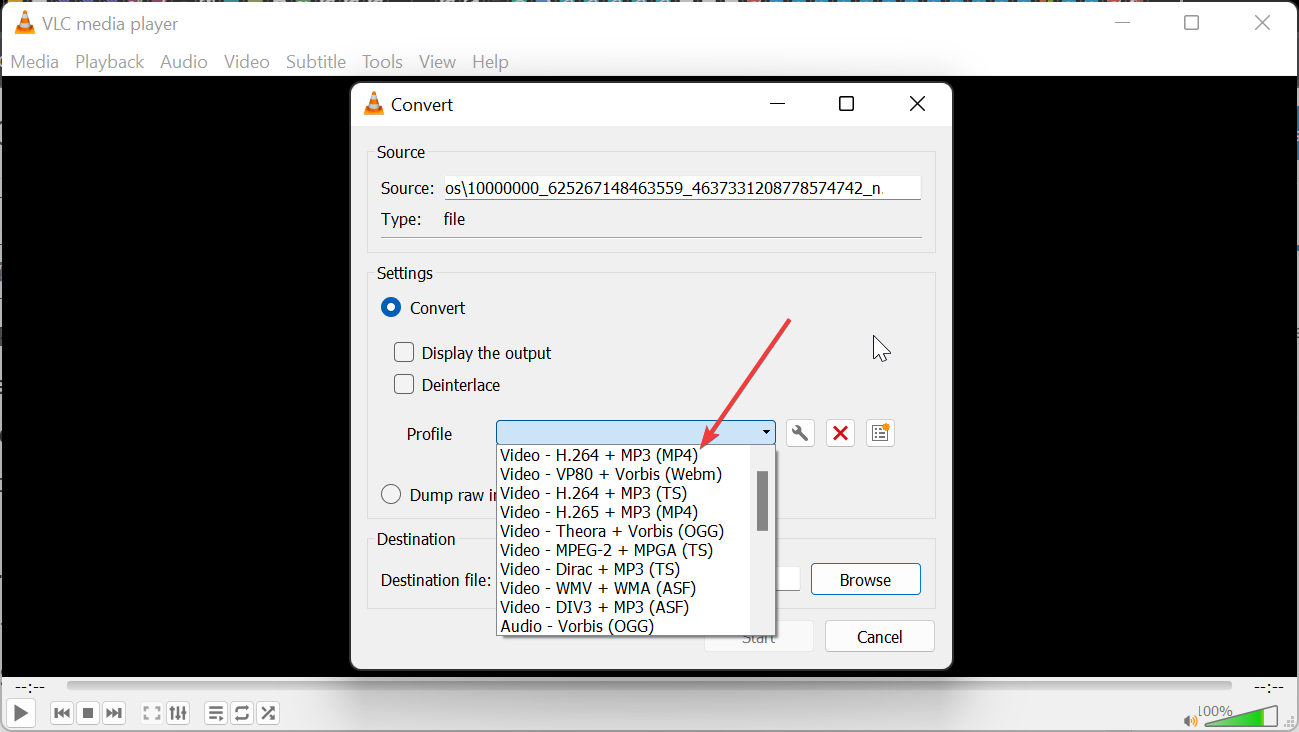Viewport: 1299px width, 732px height.
Task: Open the Tools menu
Action: pyautogui.click(x=382, y=62)
